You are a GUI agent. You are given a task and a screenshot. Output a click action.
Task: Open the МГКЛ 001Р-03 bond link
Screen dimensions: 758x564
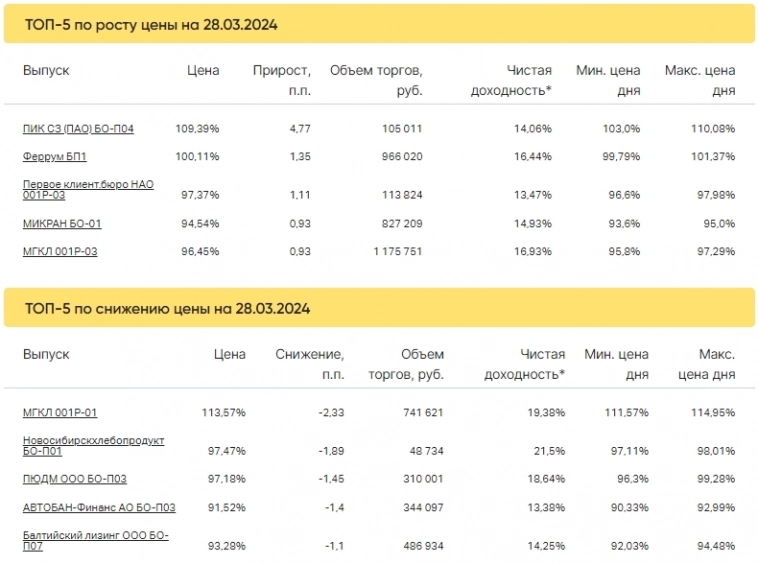60,251
